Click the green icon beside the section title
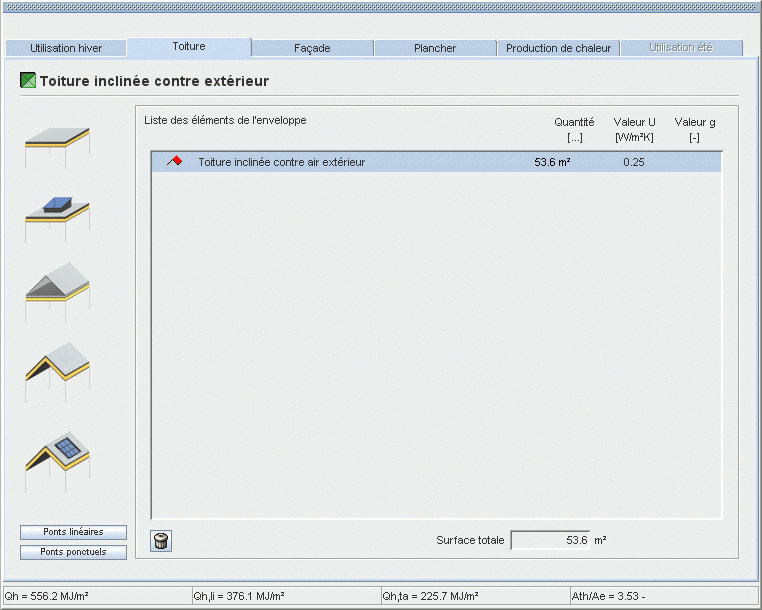Viewport: 762px width, 610px height. click(28, 81)
